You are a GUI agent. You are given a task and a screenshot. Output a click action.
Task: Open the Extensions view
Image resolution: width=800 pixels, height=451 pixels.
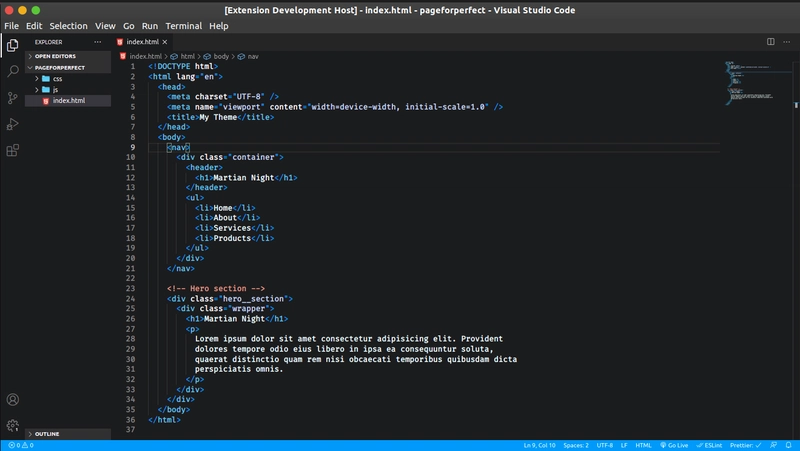[x=12, y=151]
